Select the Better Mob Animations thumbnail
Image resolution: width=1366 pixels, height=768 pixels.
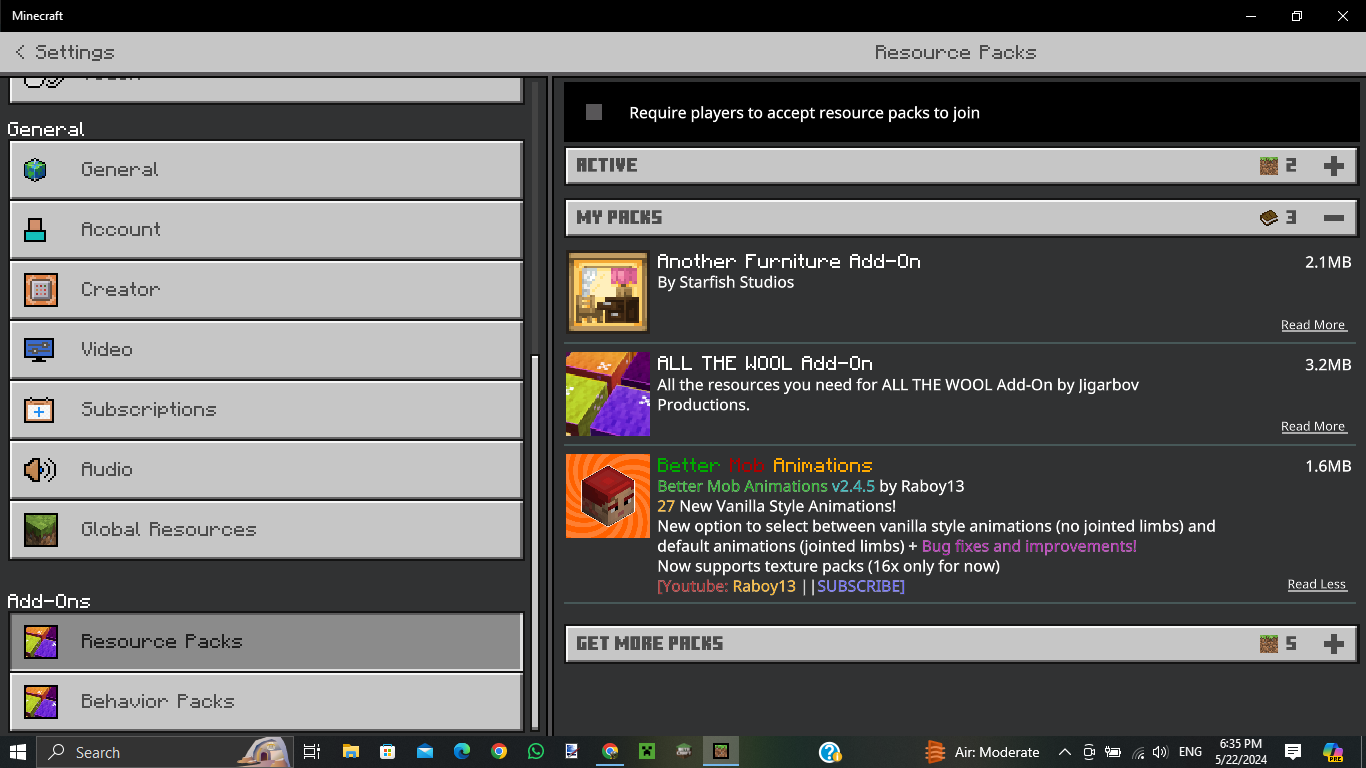pos(608,496)
